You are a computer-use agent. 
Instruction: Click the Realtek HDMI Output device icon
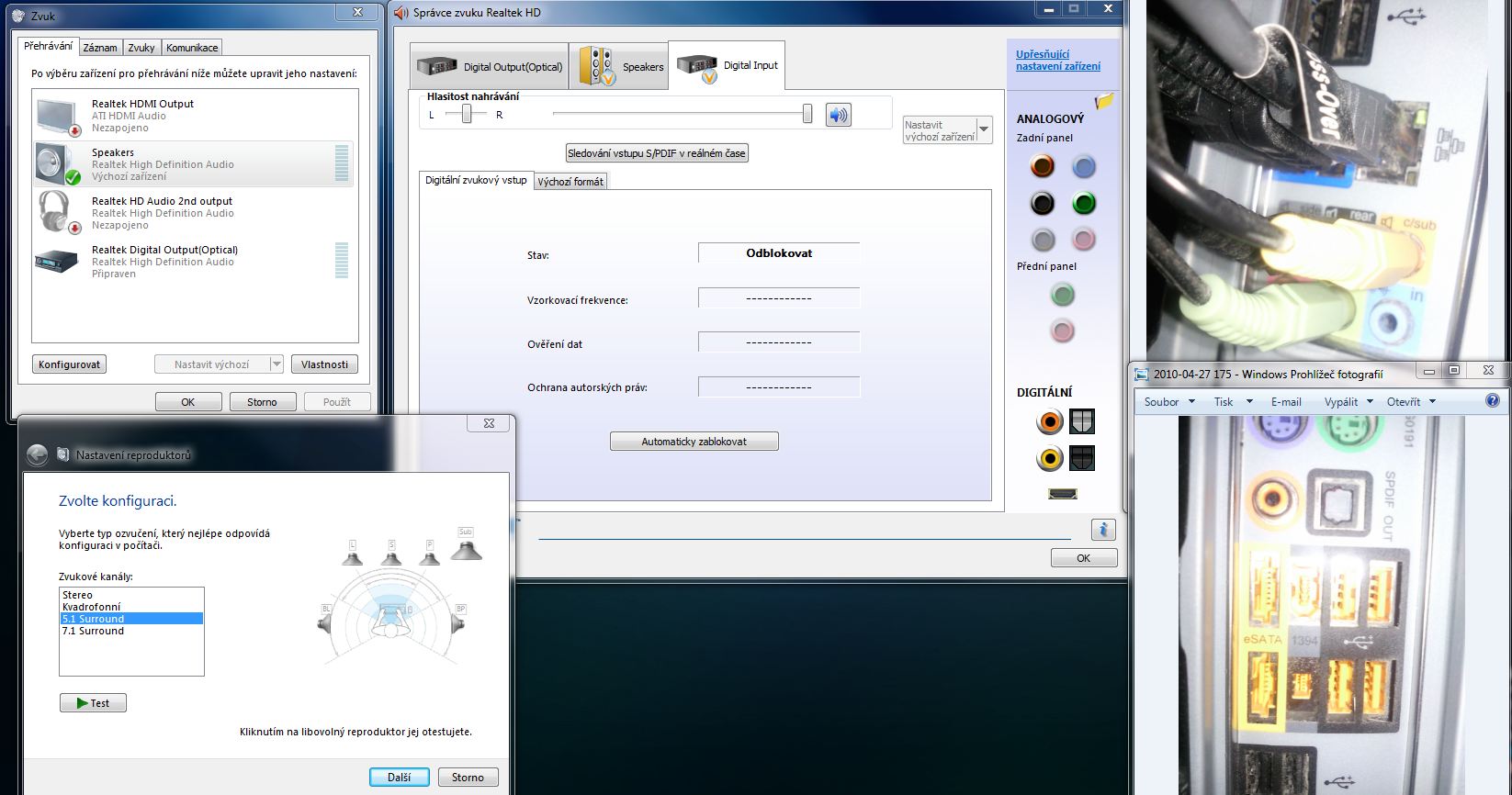pyautogui.click(x=61, y=116)
